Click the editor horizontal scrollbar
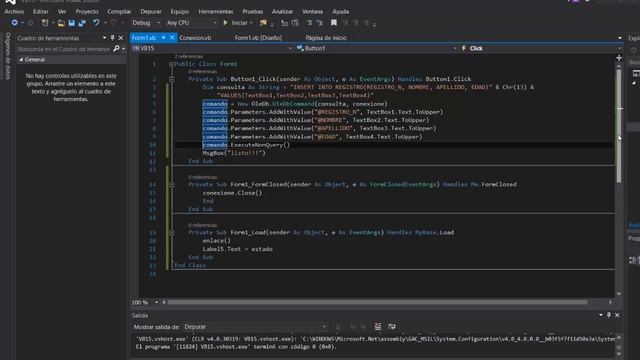 coord(378,302)
